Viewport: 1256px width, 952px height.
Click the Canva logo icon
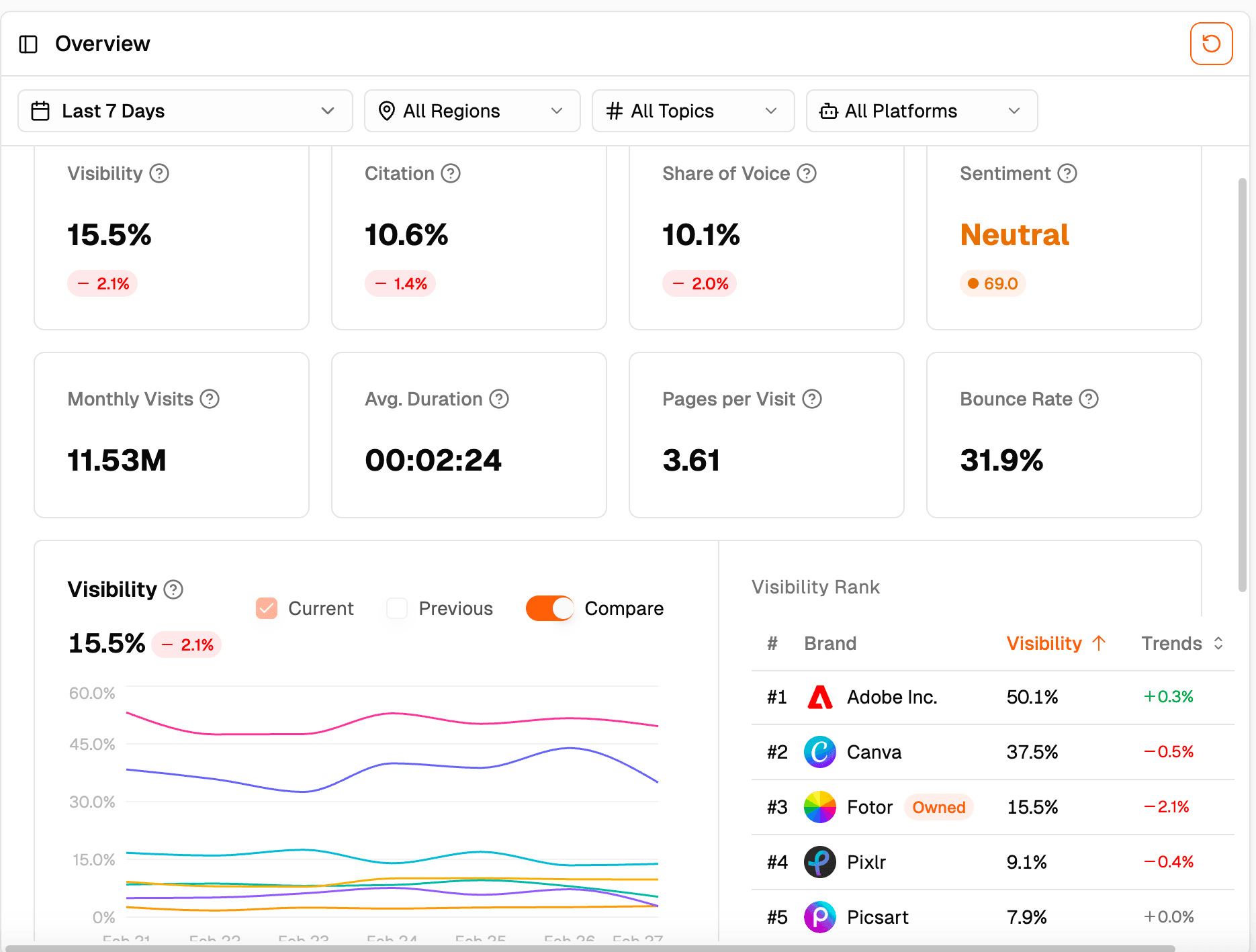click(x=820, y=752)
